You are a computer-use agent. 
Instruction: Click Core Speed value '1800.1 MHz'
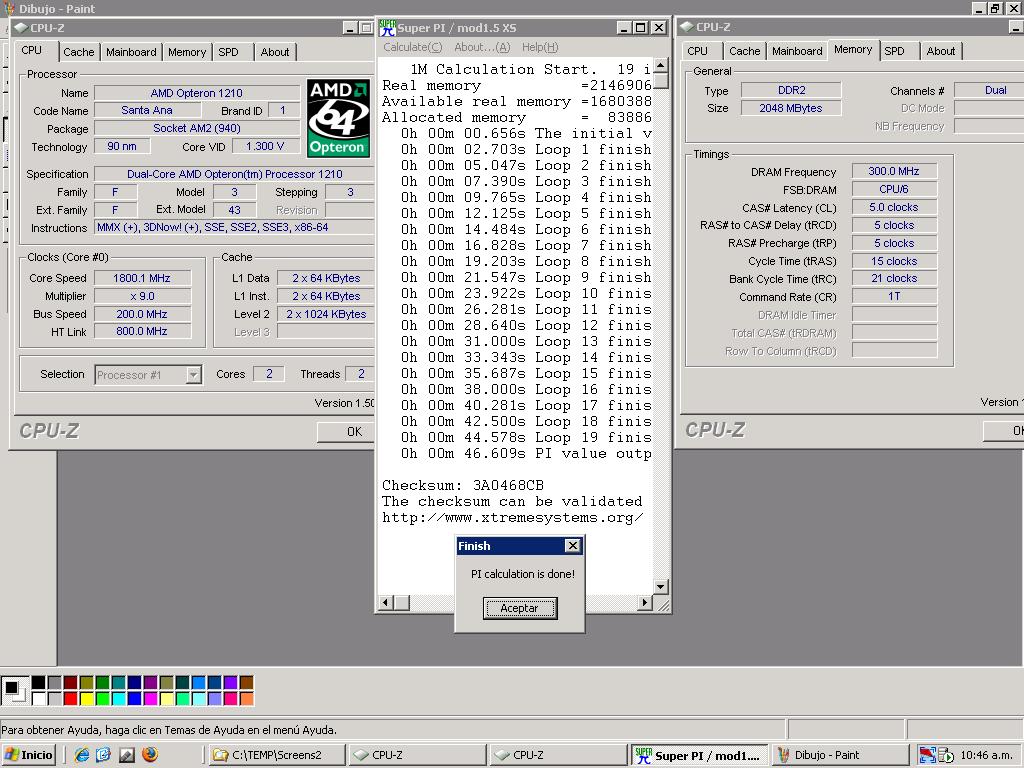coord(142,278)
